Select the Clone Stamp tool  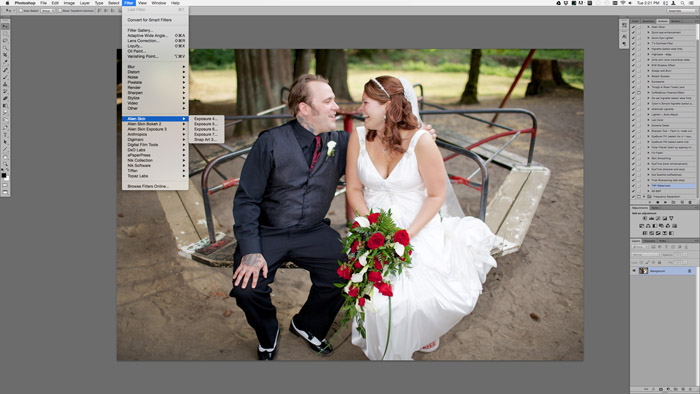pyautogui.click(x=5, y=84)
